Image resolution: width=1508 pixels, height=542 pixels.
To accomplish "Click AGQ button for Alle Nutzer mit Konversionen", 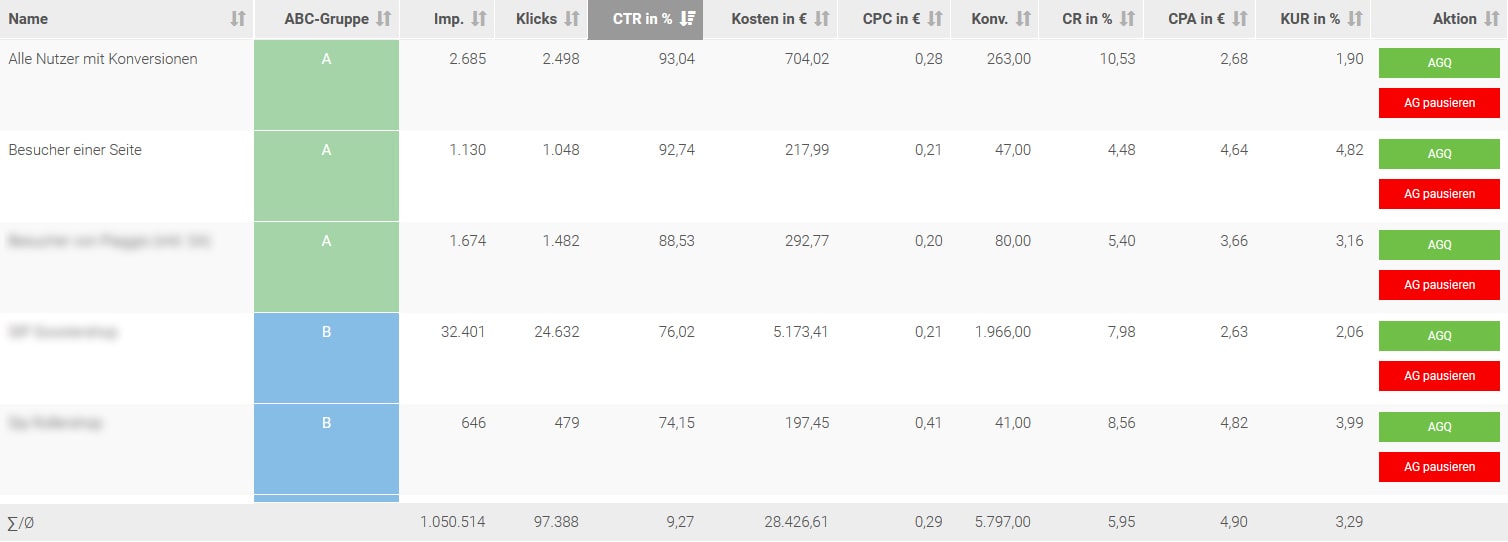I will (1439, 63).
